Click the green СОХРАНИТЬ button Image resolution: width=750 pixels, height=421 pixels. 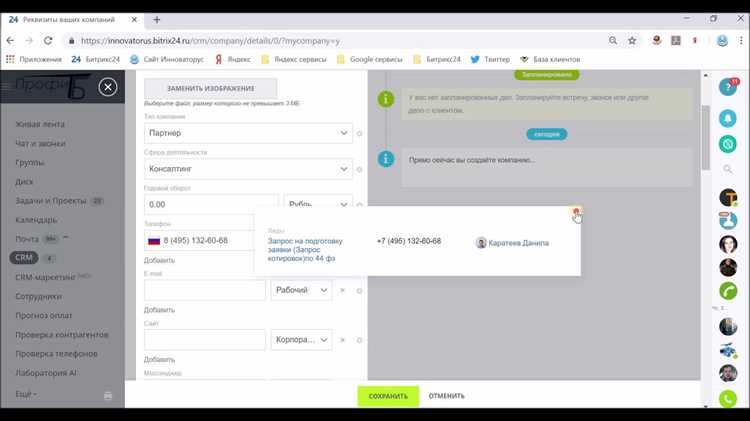388,396
